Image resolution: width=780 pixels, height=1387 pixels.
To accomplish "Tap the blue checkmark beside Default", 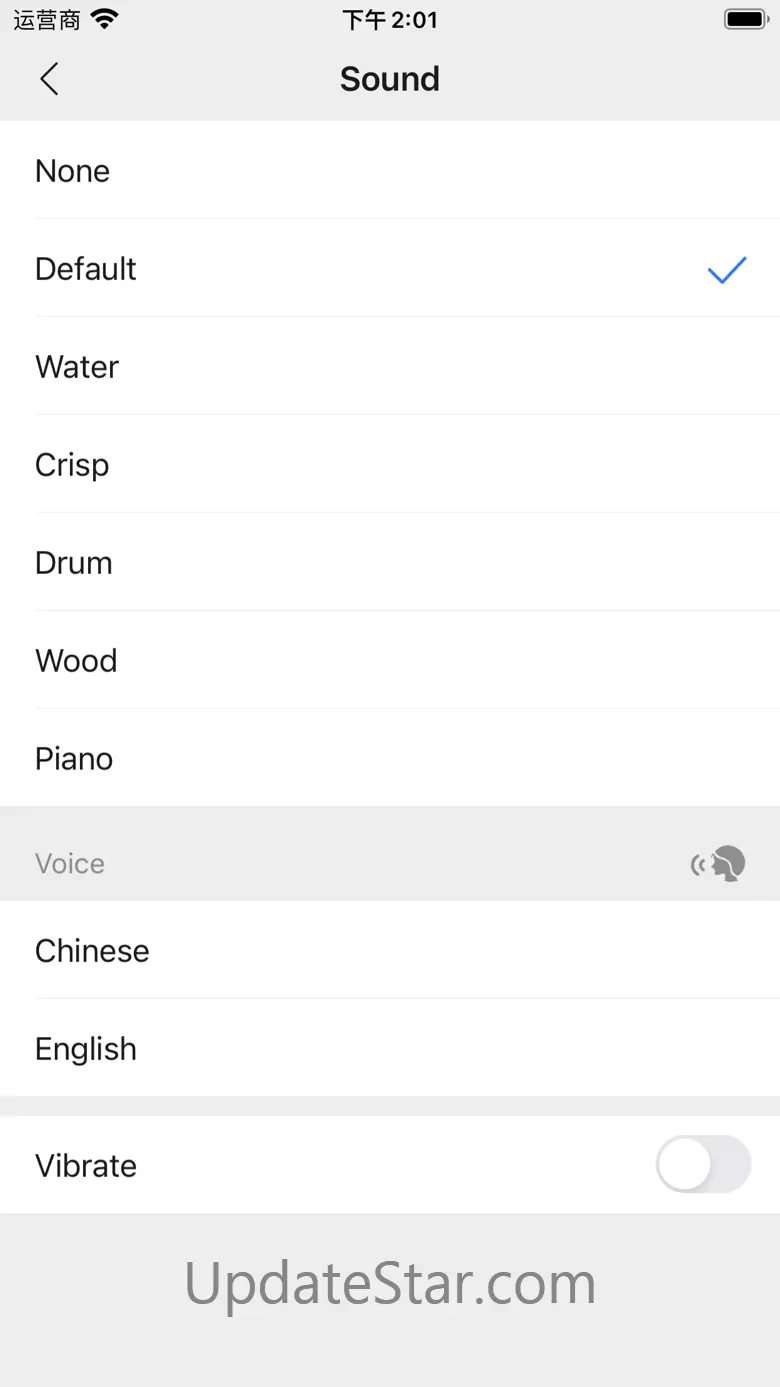I will click(727, 270).
